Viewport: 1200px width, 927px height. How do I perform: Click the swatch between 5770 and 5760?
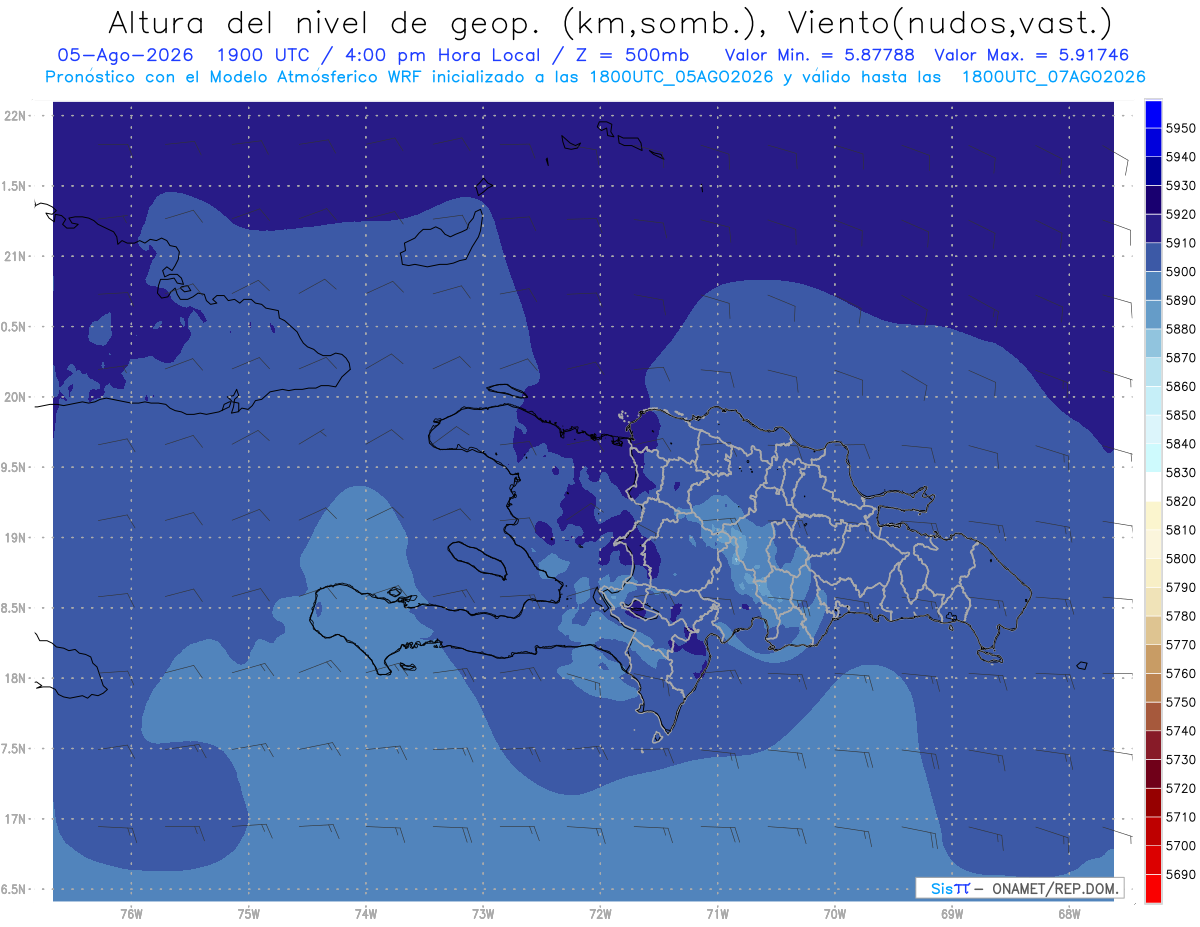coord(1153,658)
